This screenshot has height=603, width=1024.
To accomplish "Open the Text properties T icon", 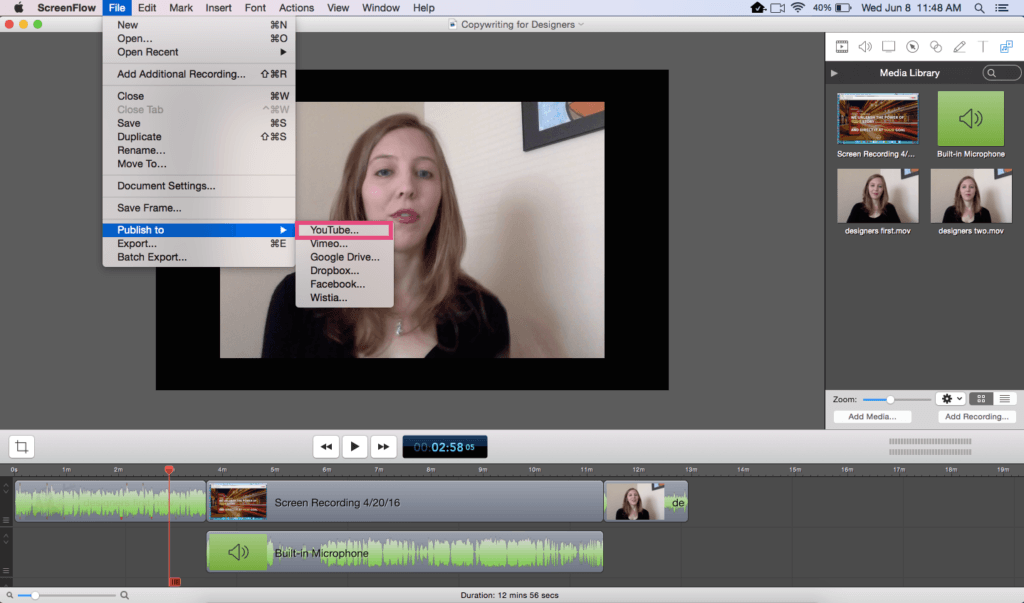I will 982,46.
